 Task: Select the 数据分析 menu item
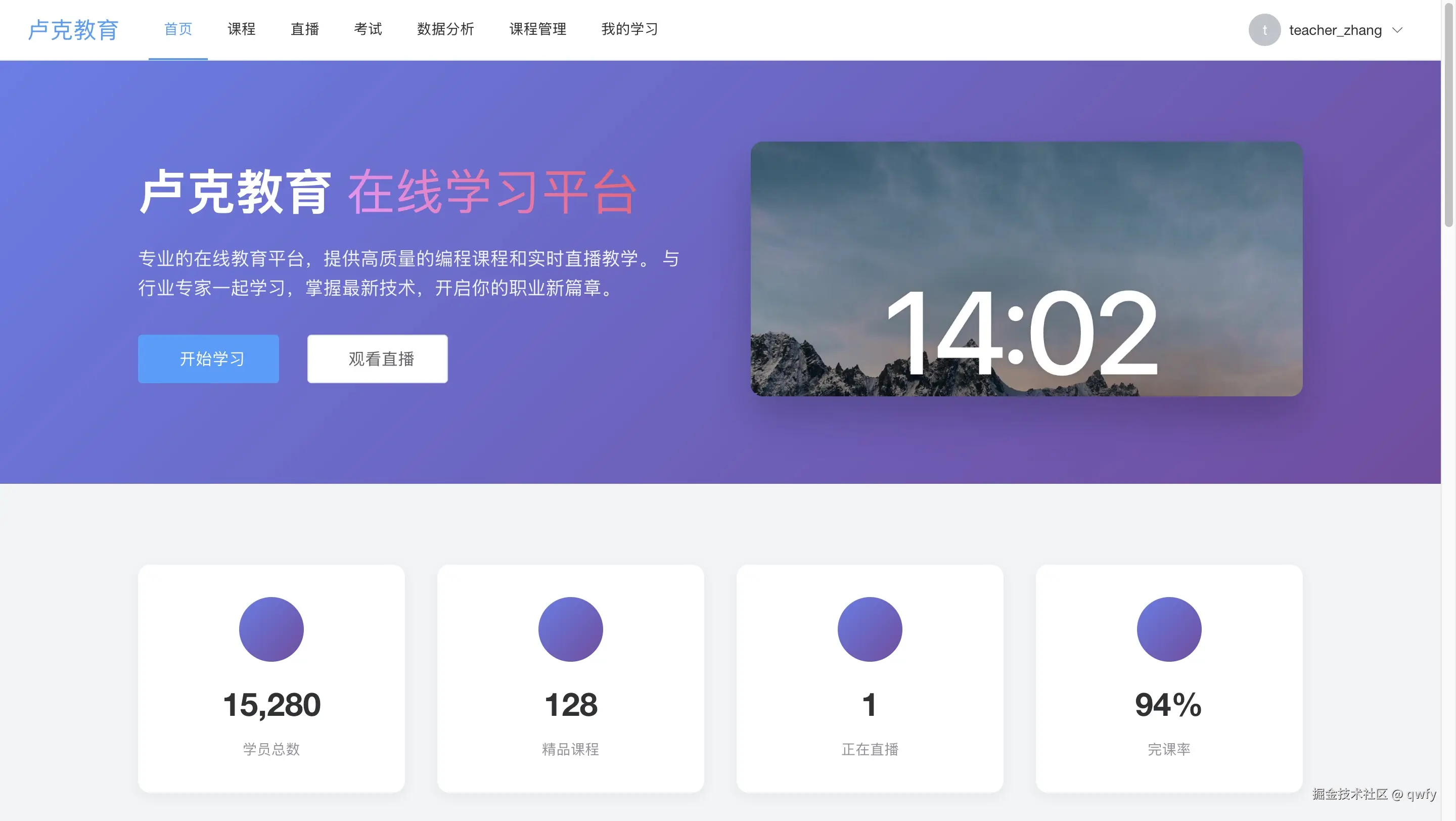pyautogui.click(x=445, y=29)
